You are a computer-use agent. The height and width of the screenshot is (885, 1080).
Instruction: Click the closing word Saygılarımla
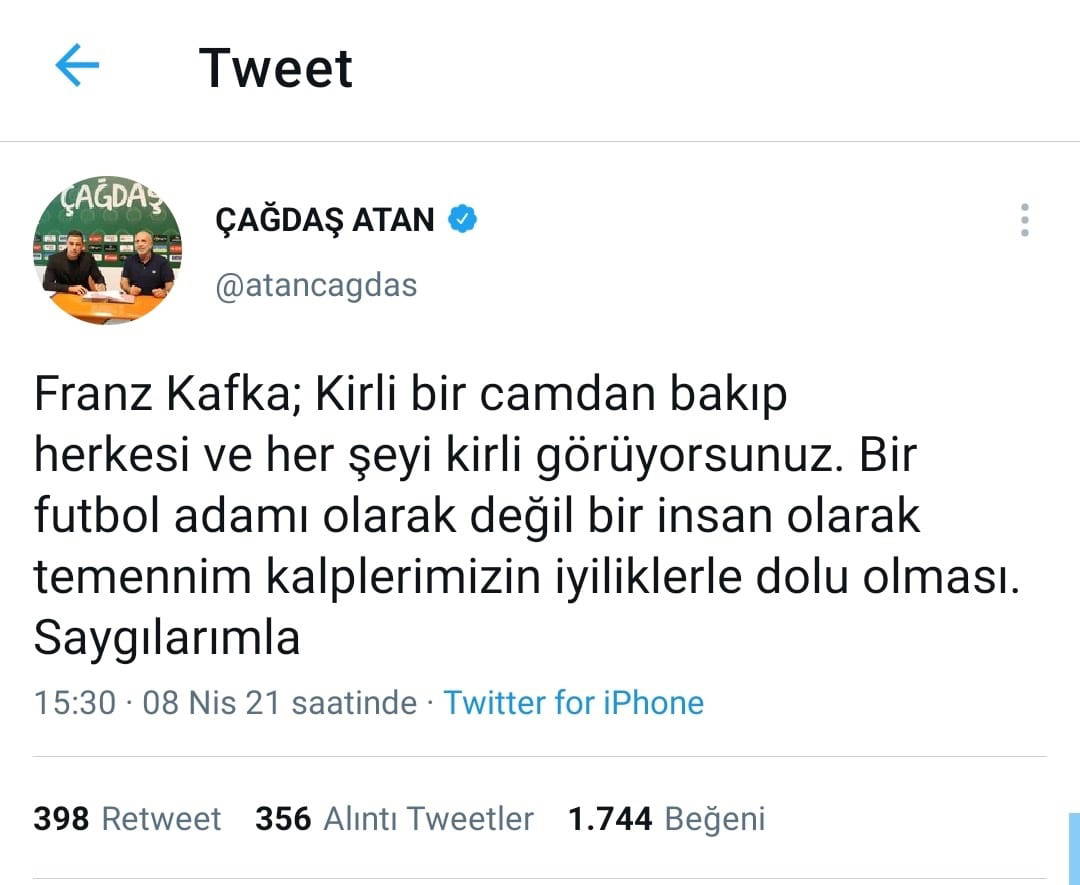[x=167, y=638]
